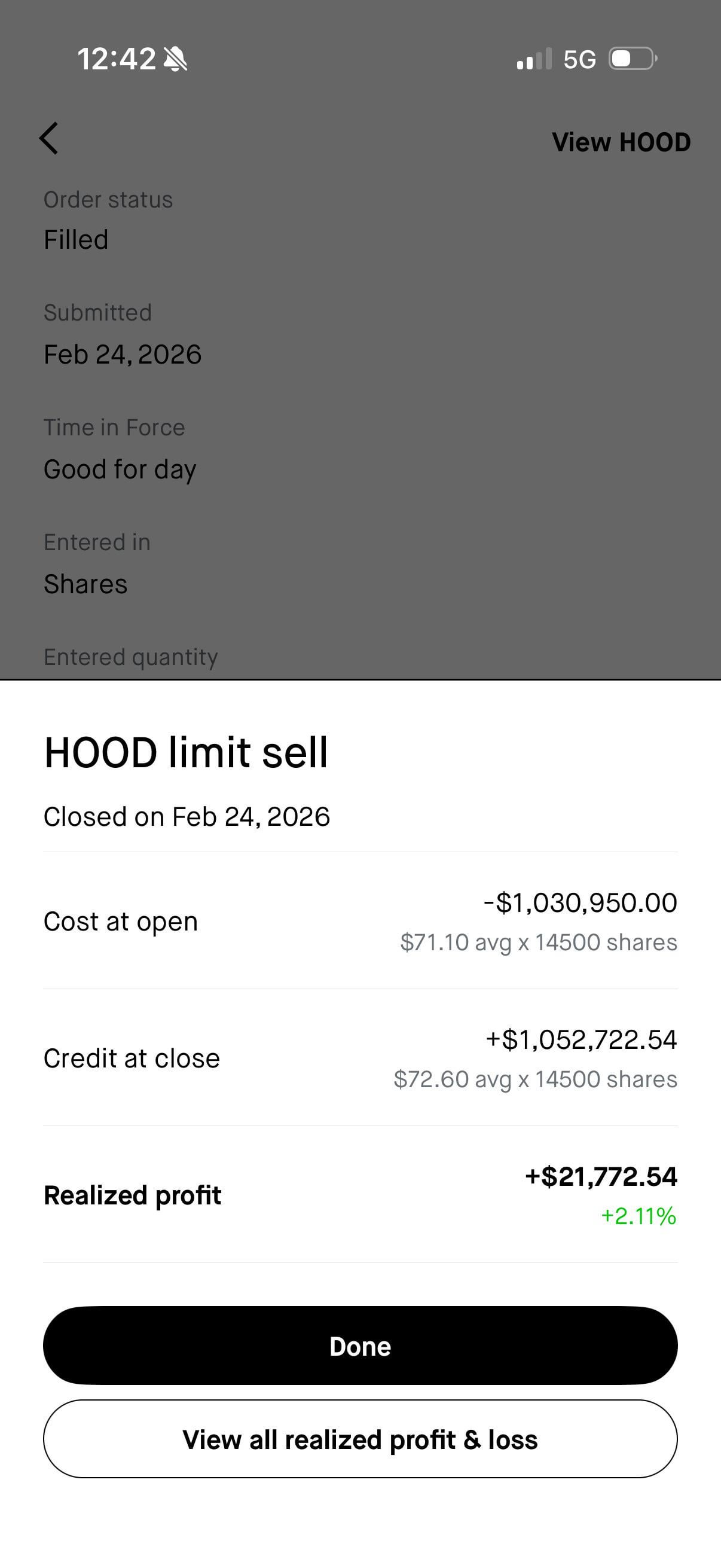Tap the Entered in Shares field

tap(85, 584)
